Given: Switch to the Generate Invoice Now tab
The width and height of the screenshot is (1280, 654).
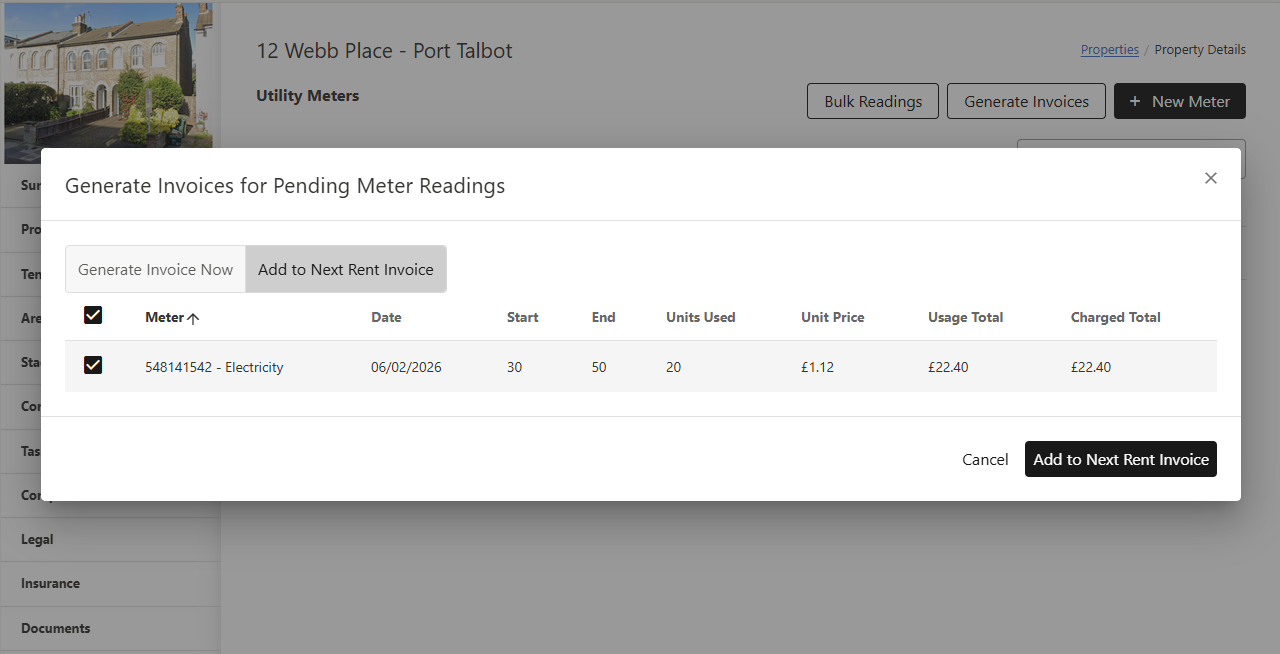Looking at the screenshot, I should (x=155, y=269).
